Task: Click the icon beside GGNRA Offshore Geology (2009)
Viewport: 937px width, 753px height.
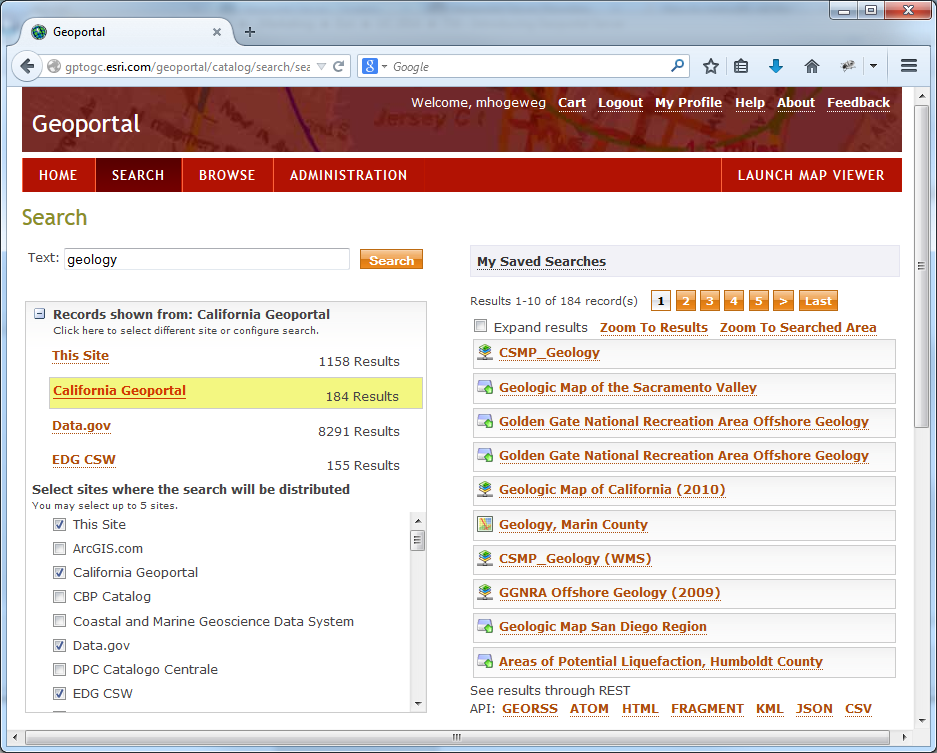Action: (484, 593)
